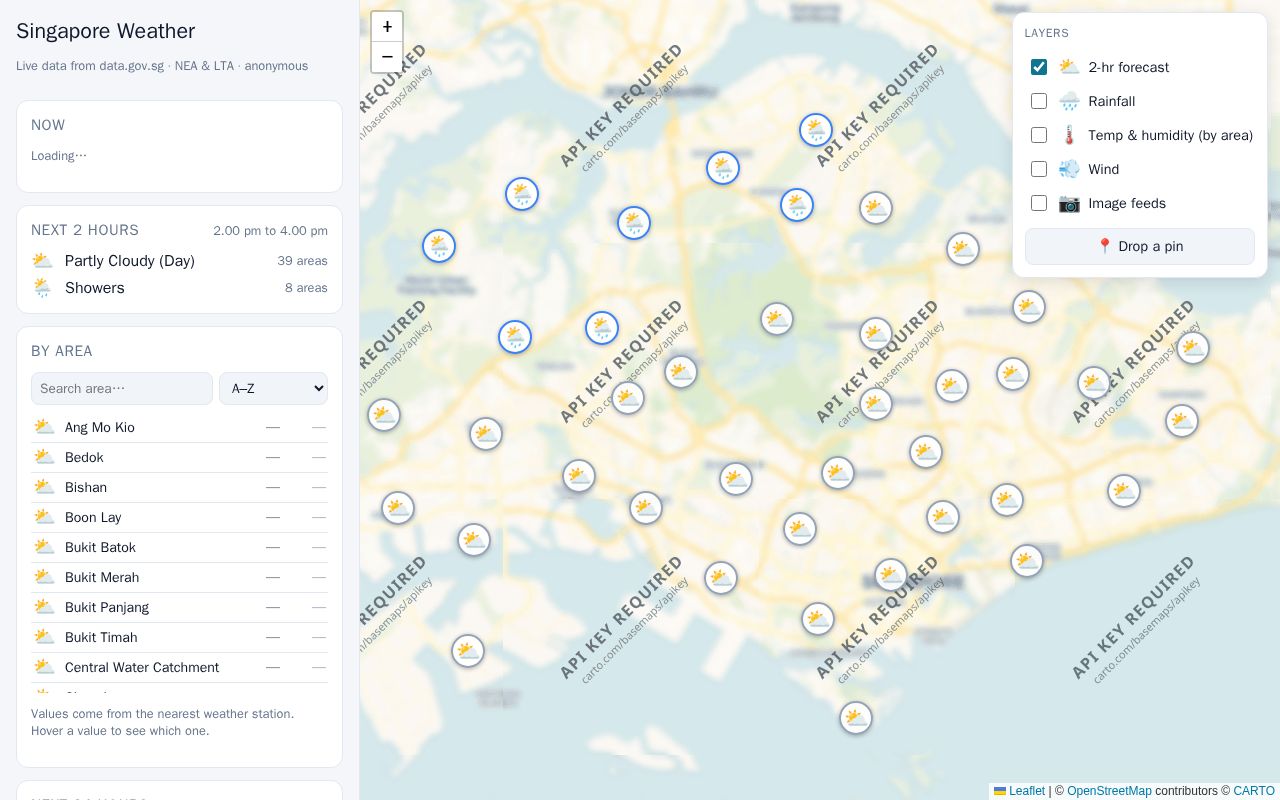Click the '39 areas' count

(x=303, y=261)
